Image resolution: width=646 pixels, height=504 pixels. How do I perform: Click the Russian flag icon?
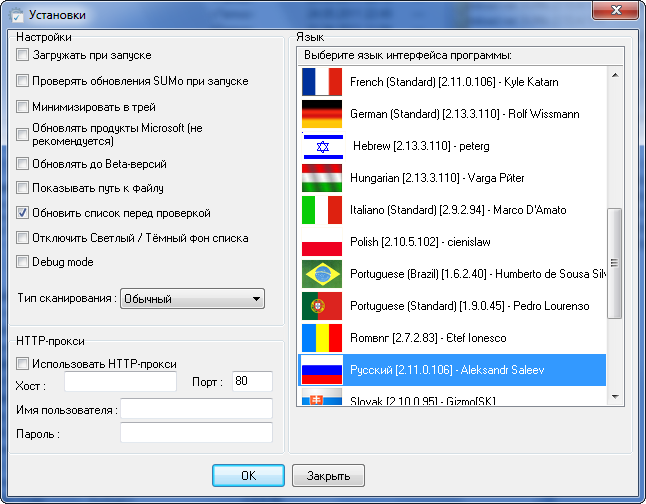[322, 370]
